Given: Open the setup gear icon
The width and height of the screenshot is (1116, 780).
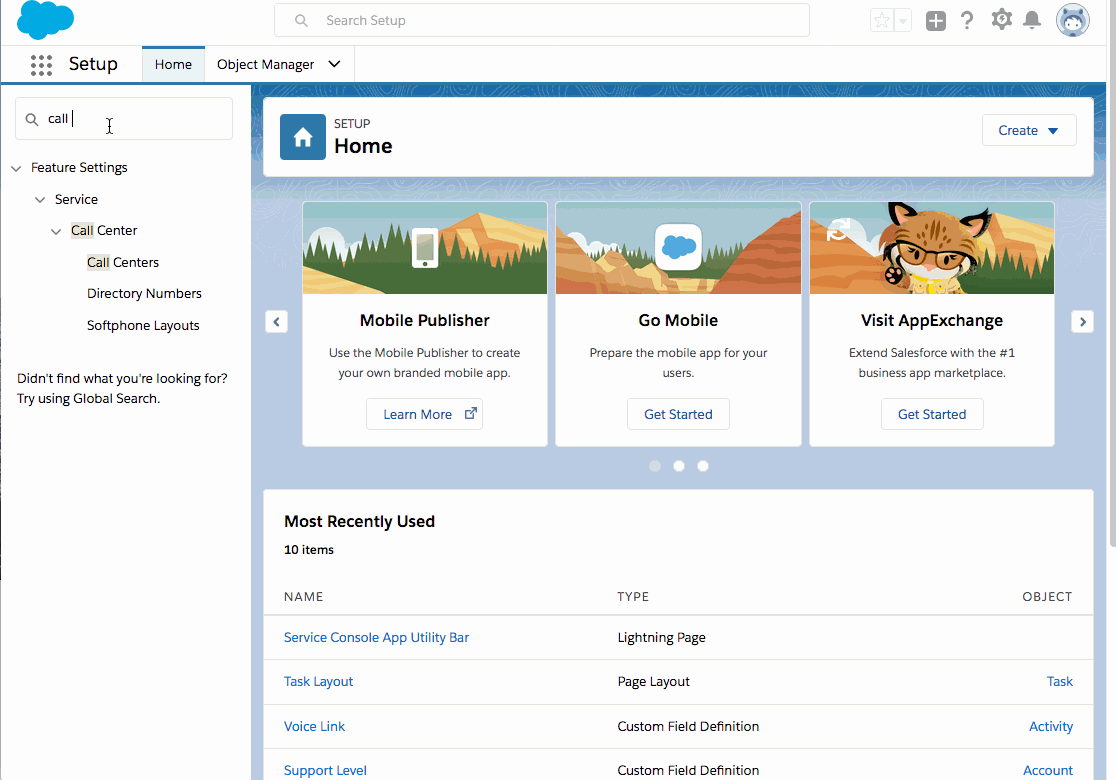Looking at the screenshot, I should tap(1001, 20).
